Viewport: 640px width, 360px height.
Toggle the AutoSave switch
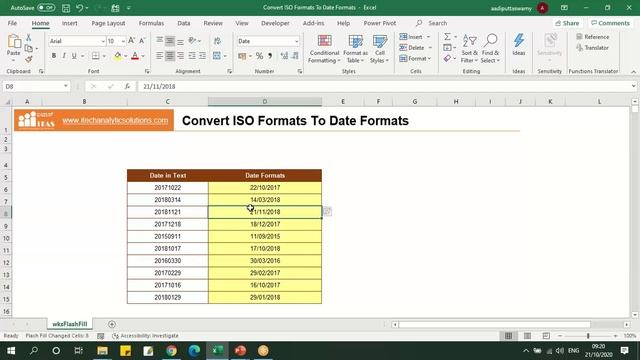(x=46, y=7)
